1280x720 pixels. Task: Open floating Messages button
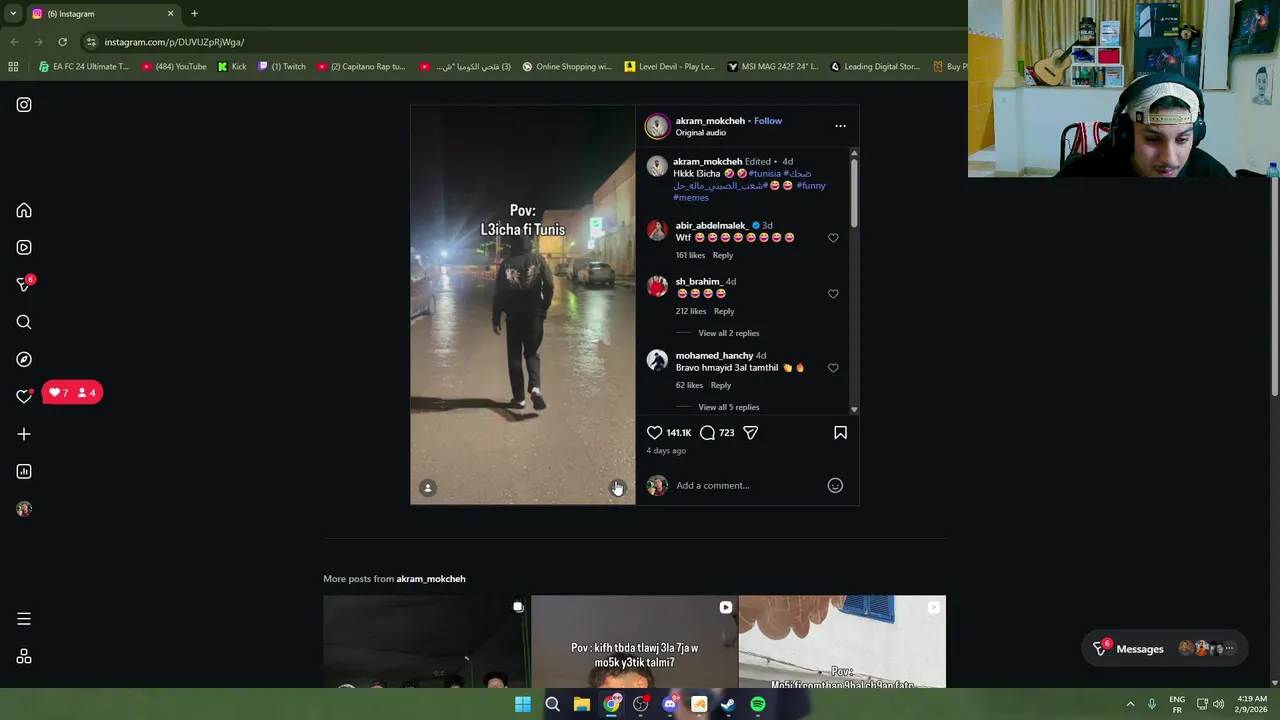(1164, 649)
